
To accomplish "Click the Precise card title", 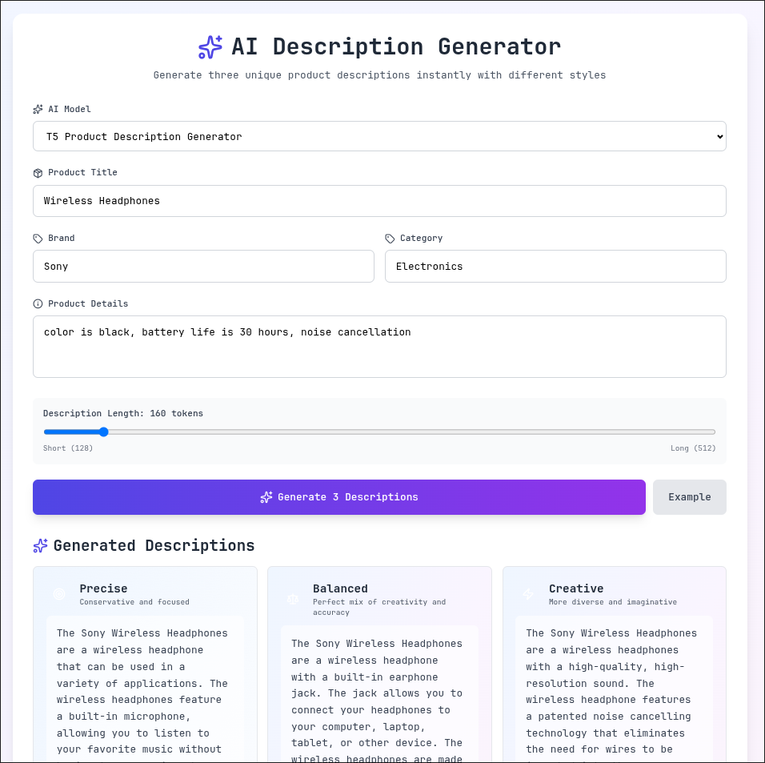I will pos(103,588).
